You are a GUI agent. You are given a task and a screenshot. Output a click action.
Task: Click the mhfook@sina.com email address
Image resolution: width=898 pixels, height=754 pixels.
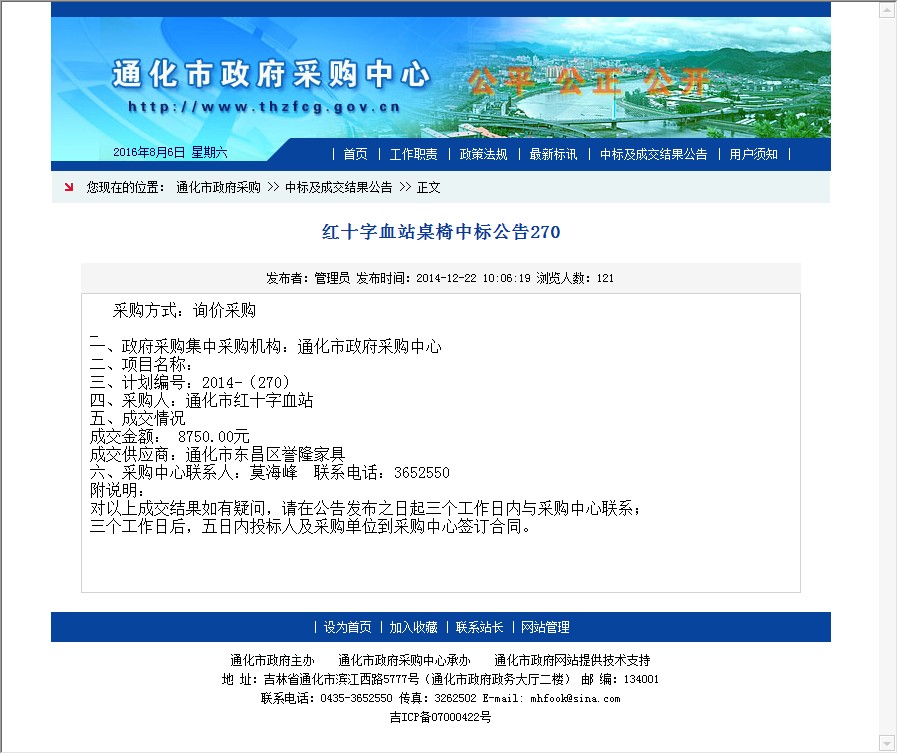pos(575,698)
